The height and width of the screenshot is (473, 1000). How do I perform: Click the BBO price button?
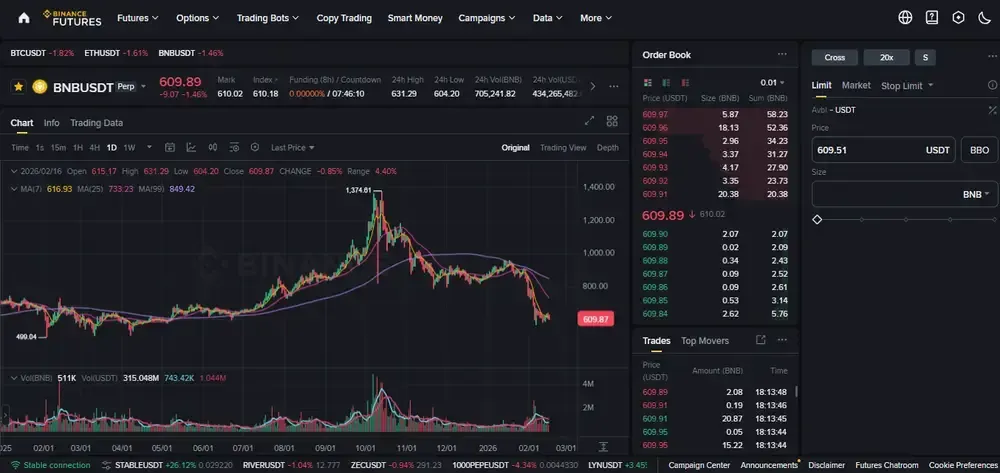(x=980, y=150)
